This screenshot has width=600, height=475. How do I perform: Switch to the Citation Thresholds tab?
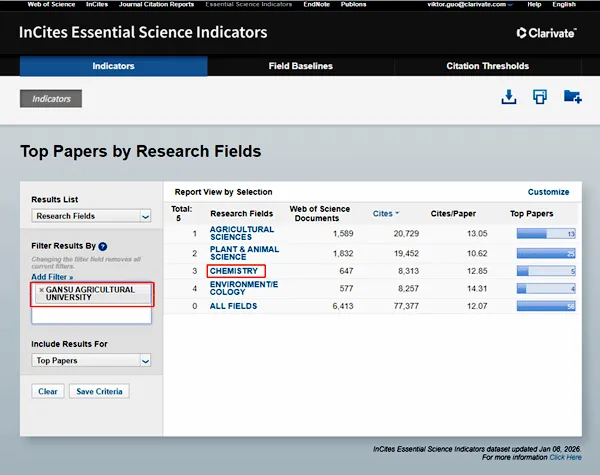pos(488,66)
